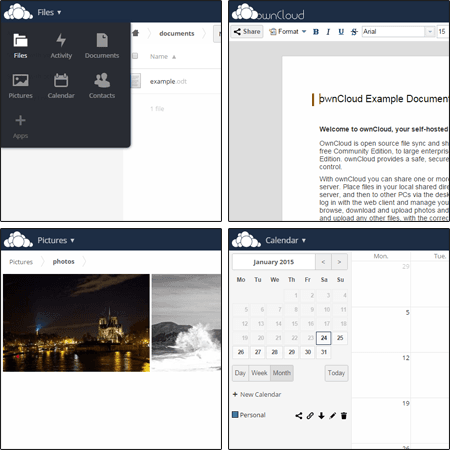The width and height of the screenshot is (450, 450).
Task: Select January 25 in mini calendar
Action: coord(340,338)
